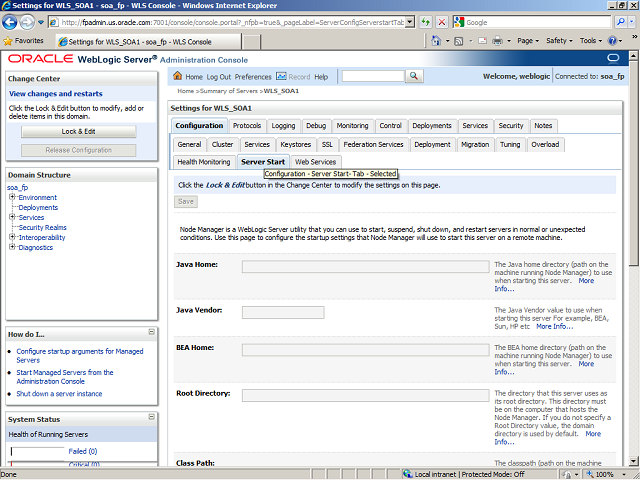Click the Failed (0) health status link
The image size is (640, 480).
82,451
